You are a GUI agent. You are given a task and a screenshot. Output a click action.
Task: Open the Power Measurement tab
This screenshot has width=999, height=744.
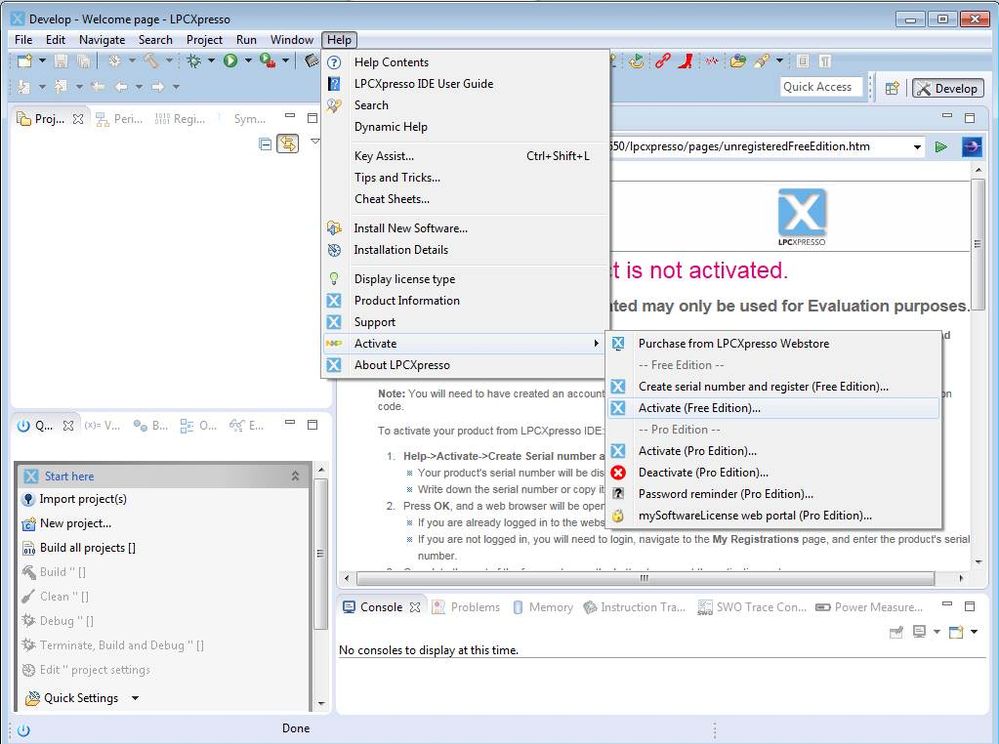[870, 607]
